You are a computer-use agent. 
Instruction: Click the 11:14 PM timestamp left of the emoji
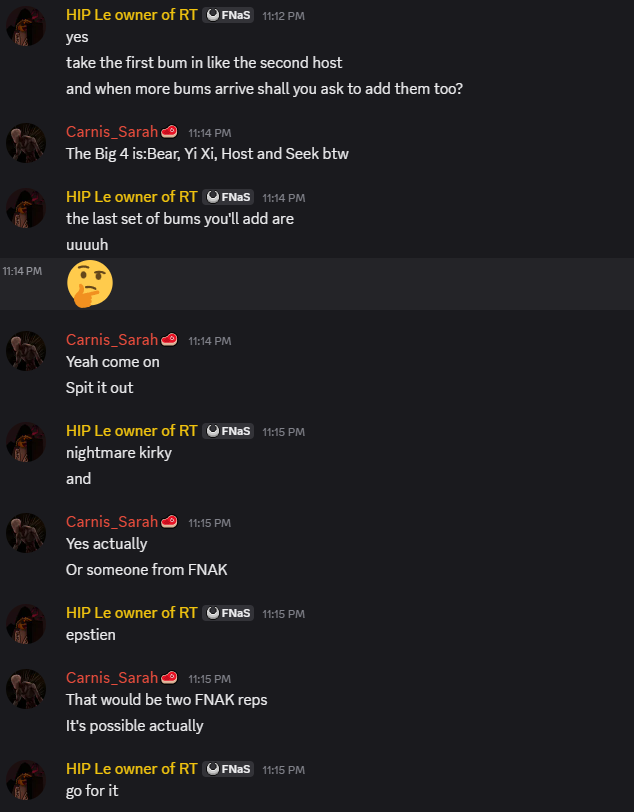pyautogui.click(x=22, y=271)
